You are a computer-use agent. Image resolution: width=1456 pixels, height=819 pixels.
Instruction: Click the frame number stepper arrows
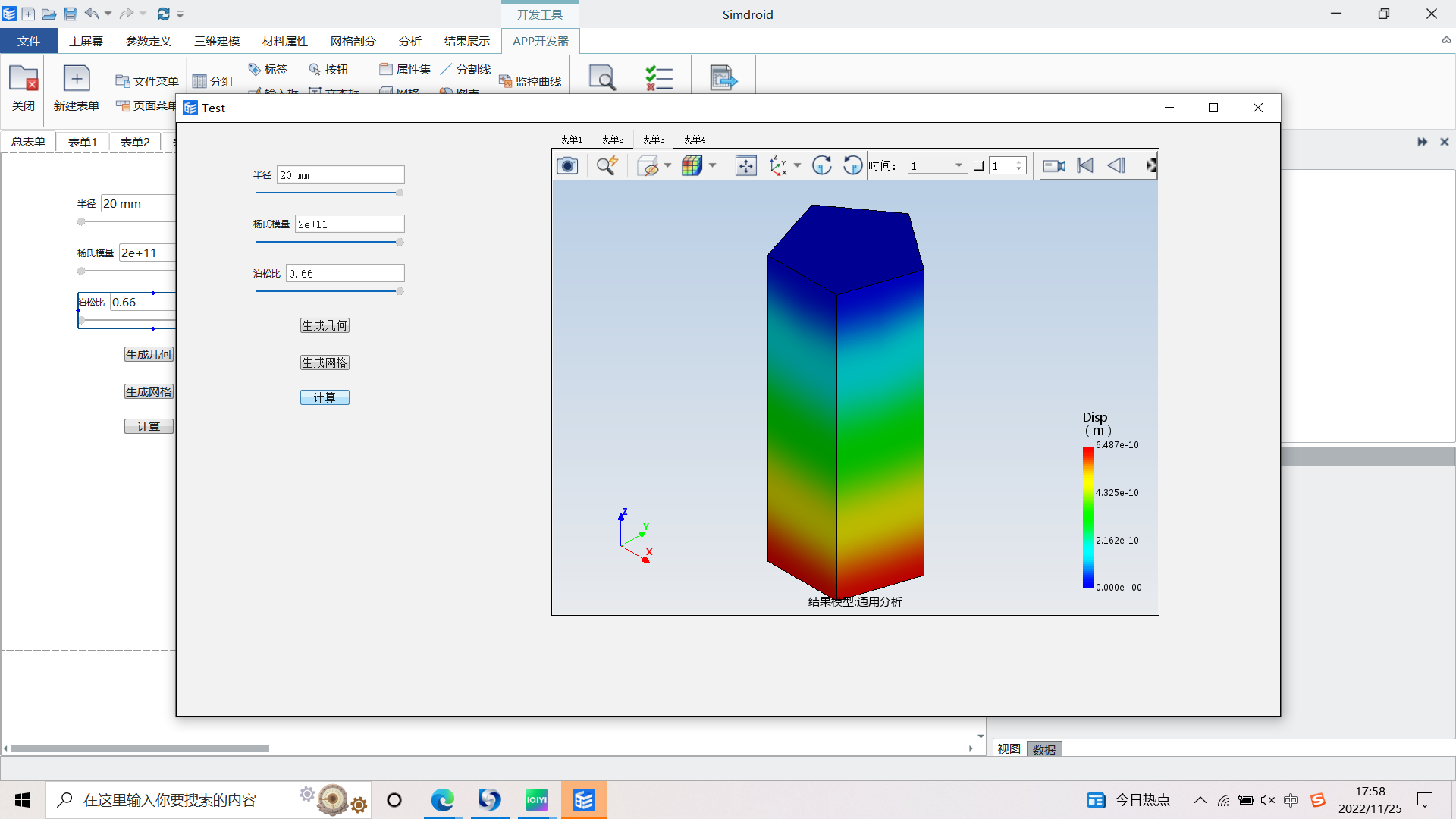point(1019,166)
